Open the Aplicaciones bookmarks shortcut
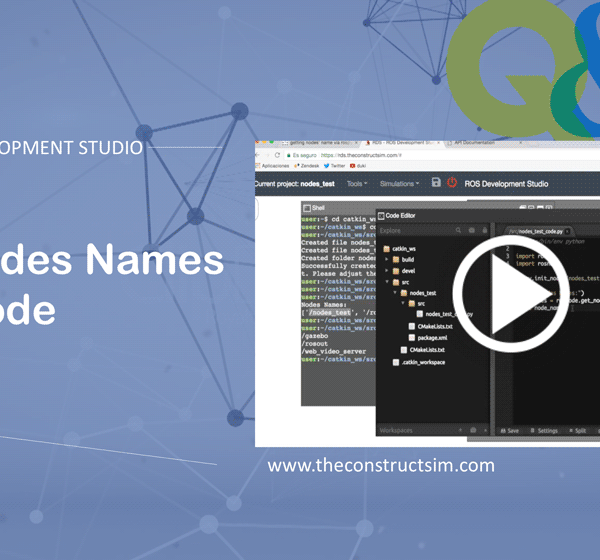 [x=272, y=166]
